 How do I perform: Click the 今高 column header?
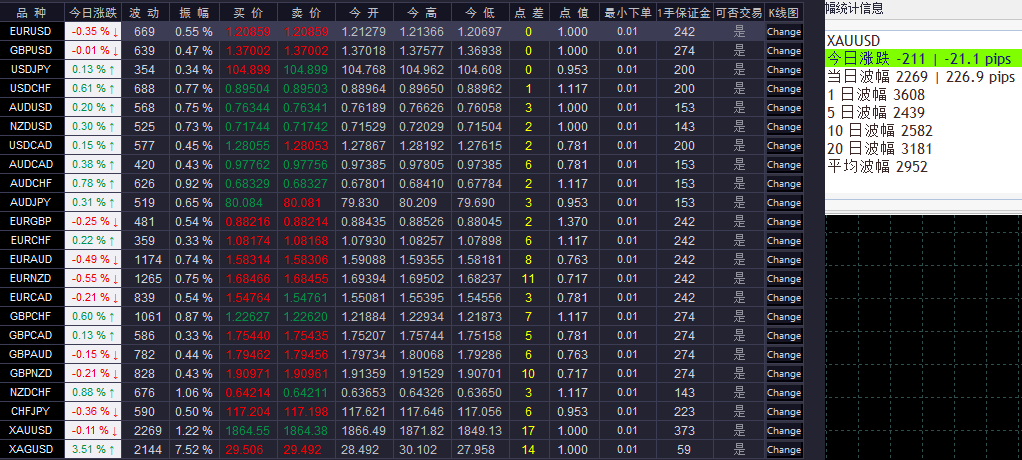pyautogui.click(x=422, y=12)
